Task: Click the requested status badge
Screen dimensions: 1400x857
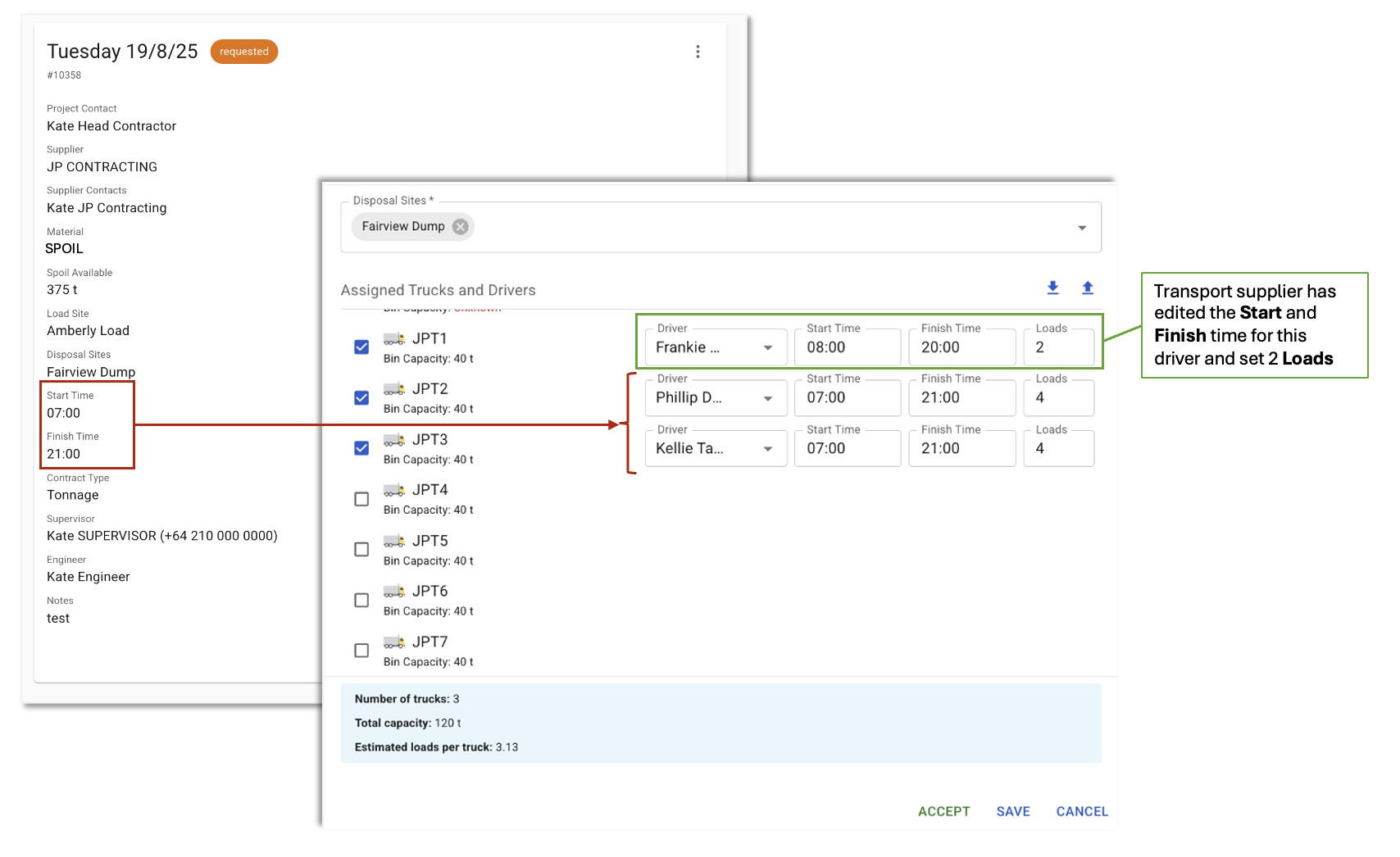Action: pyautogui.click(x=244, y=52)
